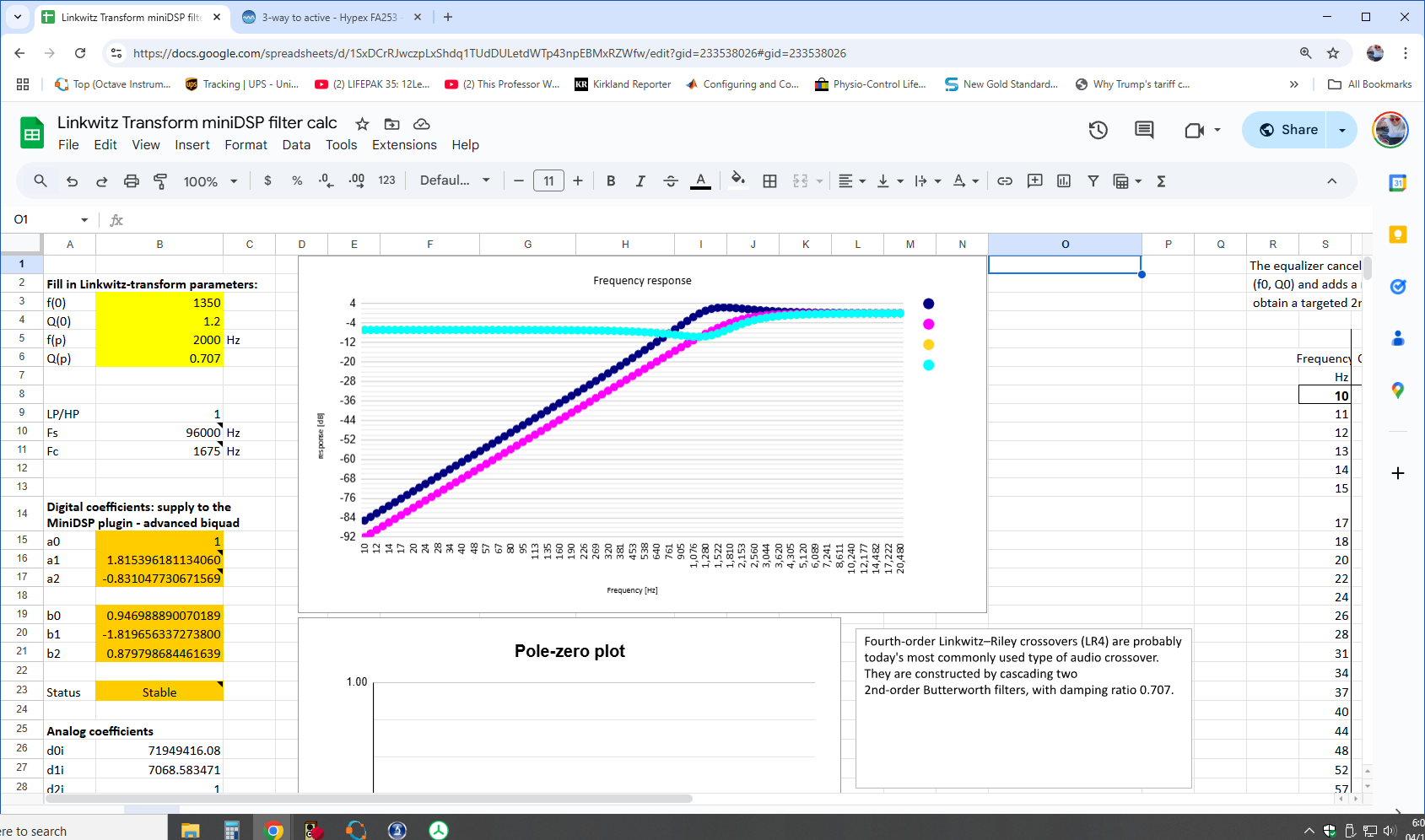Viewport: 1425px width, 840px height.
Task: Star the spreadsheet title
Action: coord(362,124)
